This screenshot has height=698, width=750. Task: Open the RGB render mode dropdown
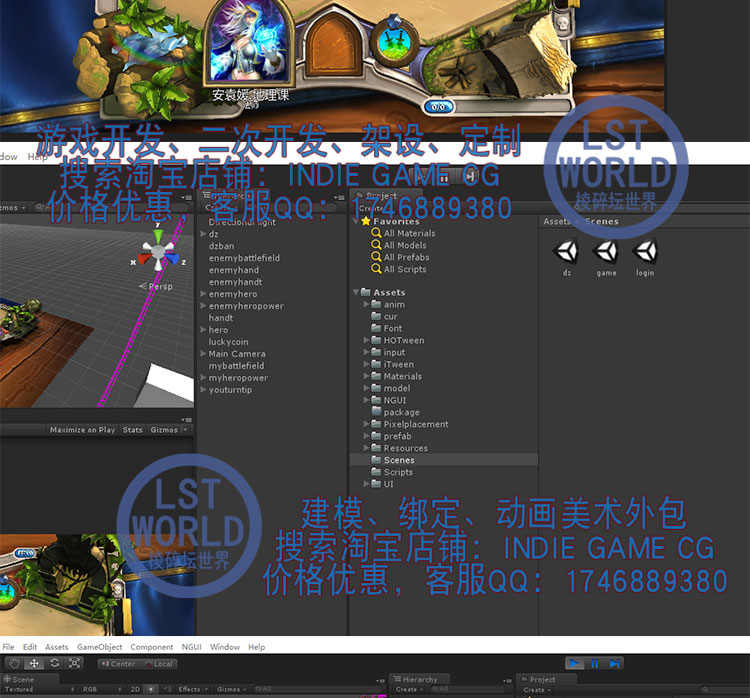[101, 689]
